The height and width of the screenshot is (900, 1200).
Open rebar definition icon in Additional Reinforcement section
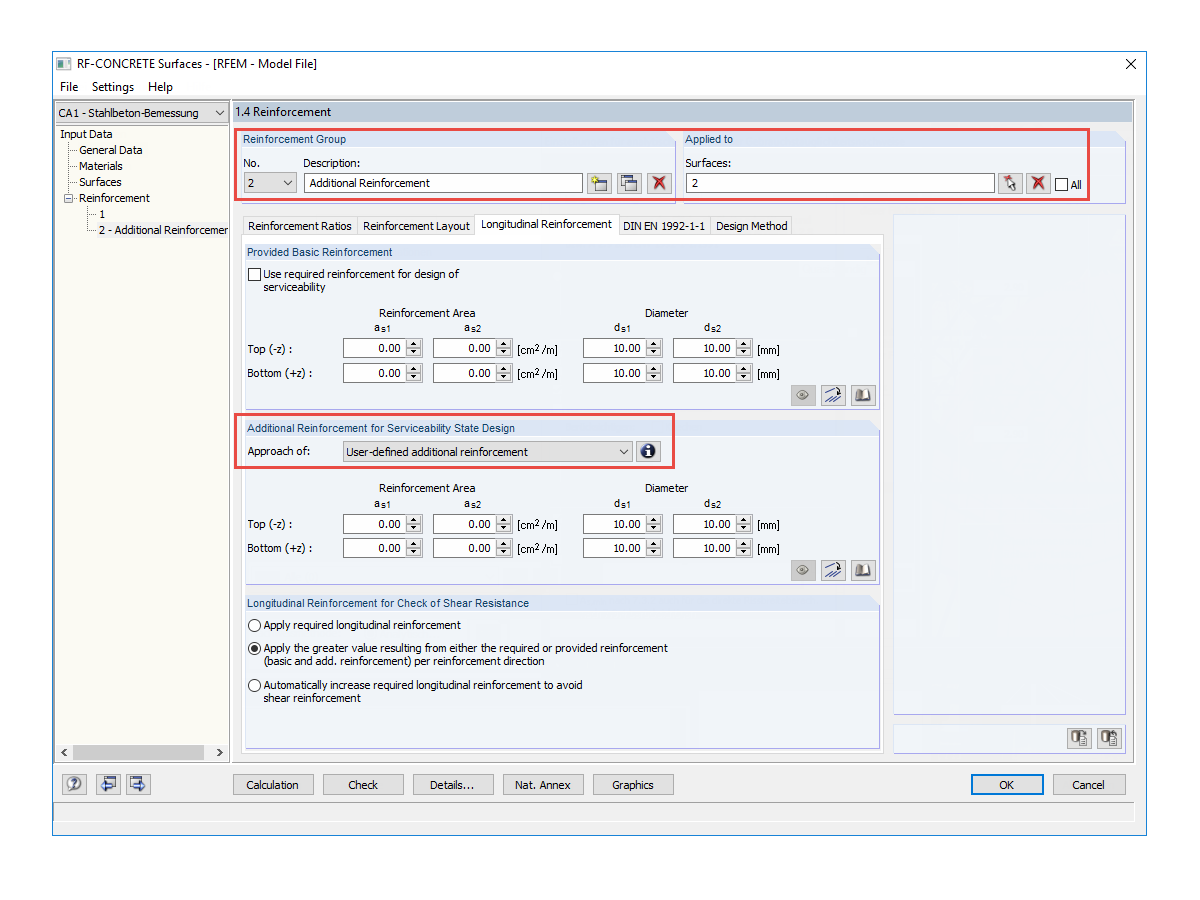click(x=833, y=571)
